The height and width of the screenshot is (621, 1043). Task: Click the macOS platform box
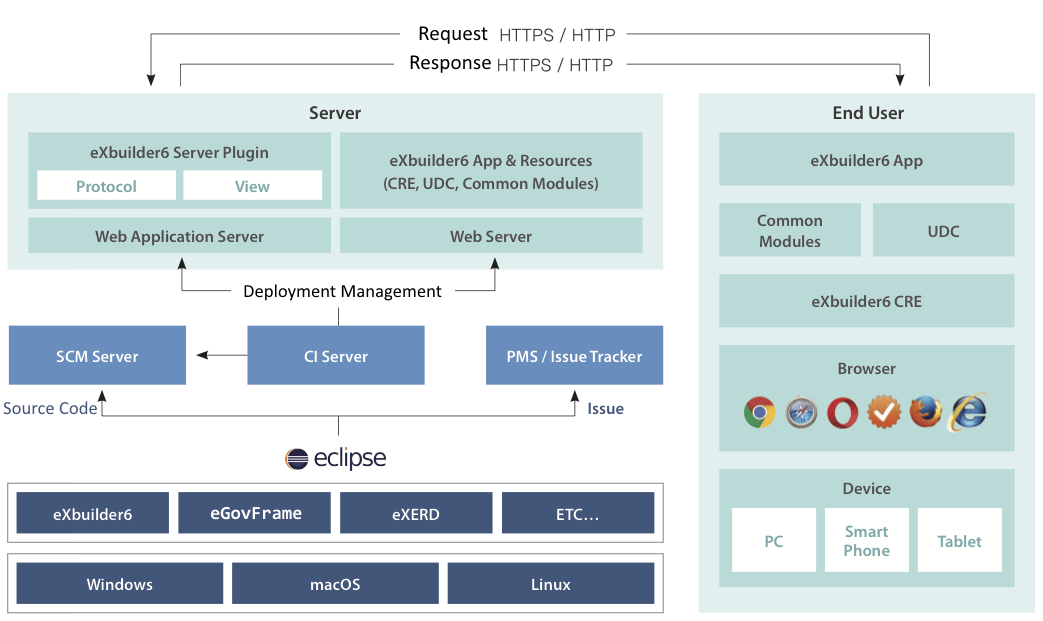point(335,584)
